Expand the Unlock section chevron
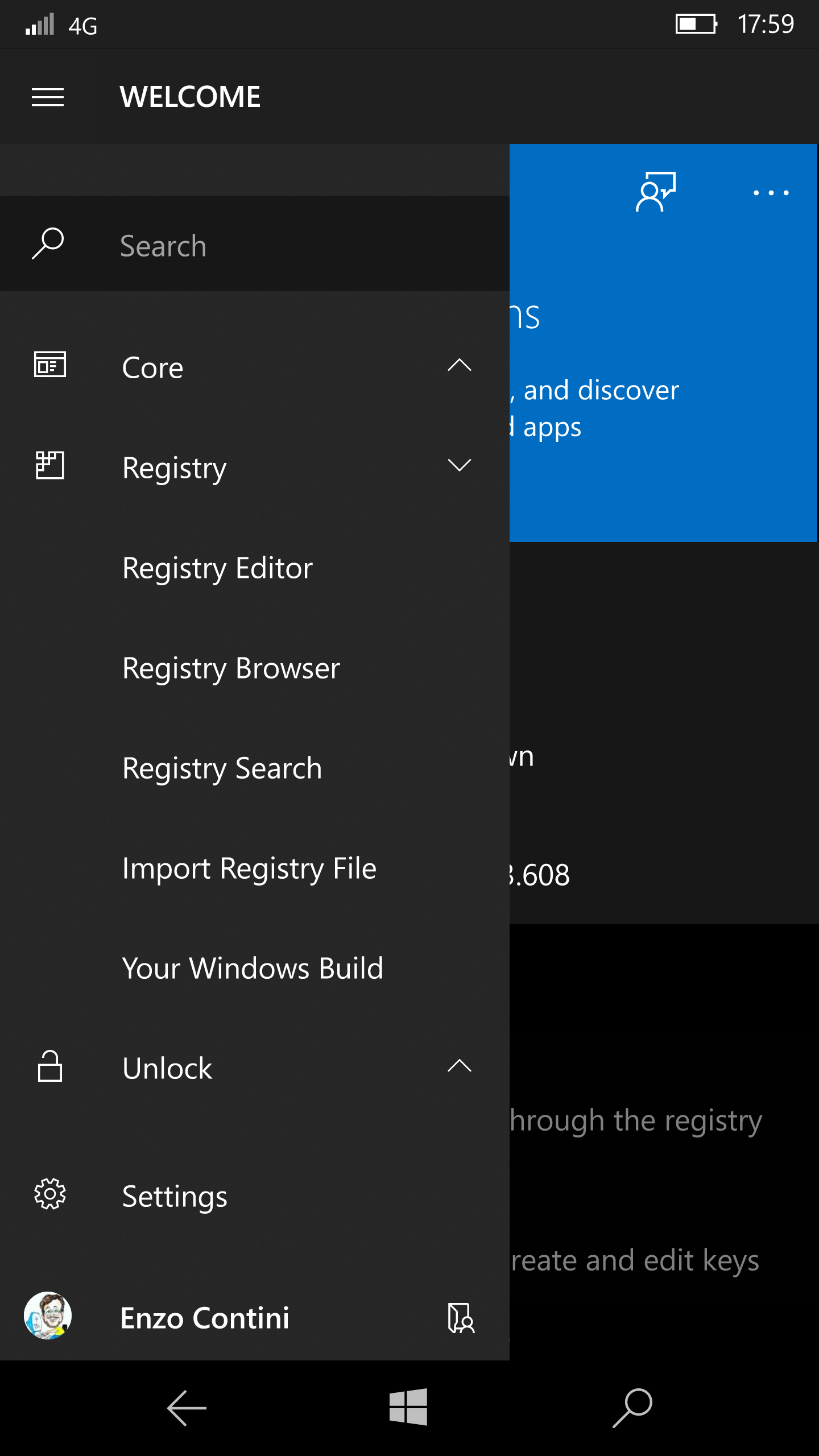Image resolution: width=819 pixels, height=1456 pixels. pos(460,1066)
